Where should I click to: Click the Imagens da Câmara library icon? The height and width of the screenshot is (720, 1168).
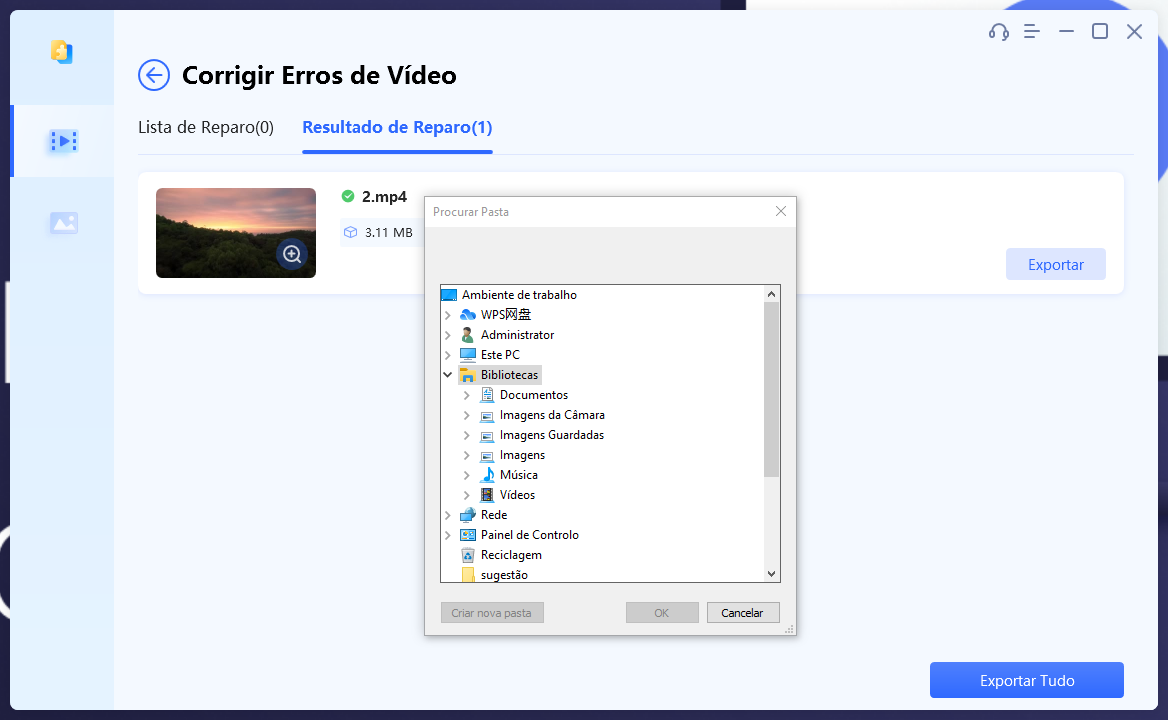(487, 415)
